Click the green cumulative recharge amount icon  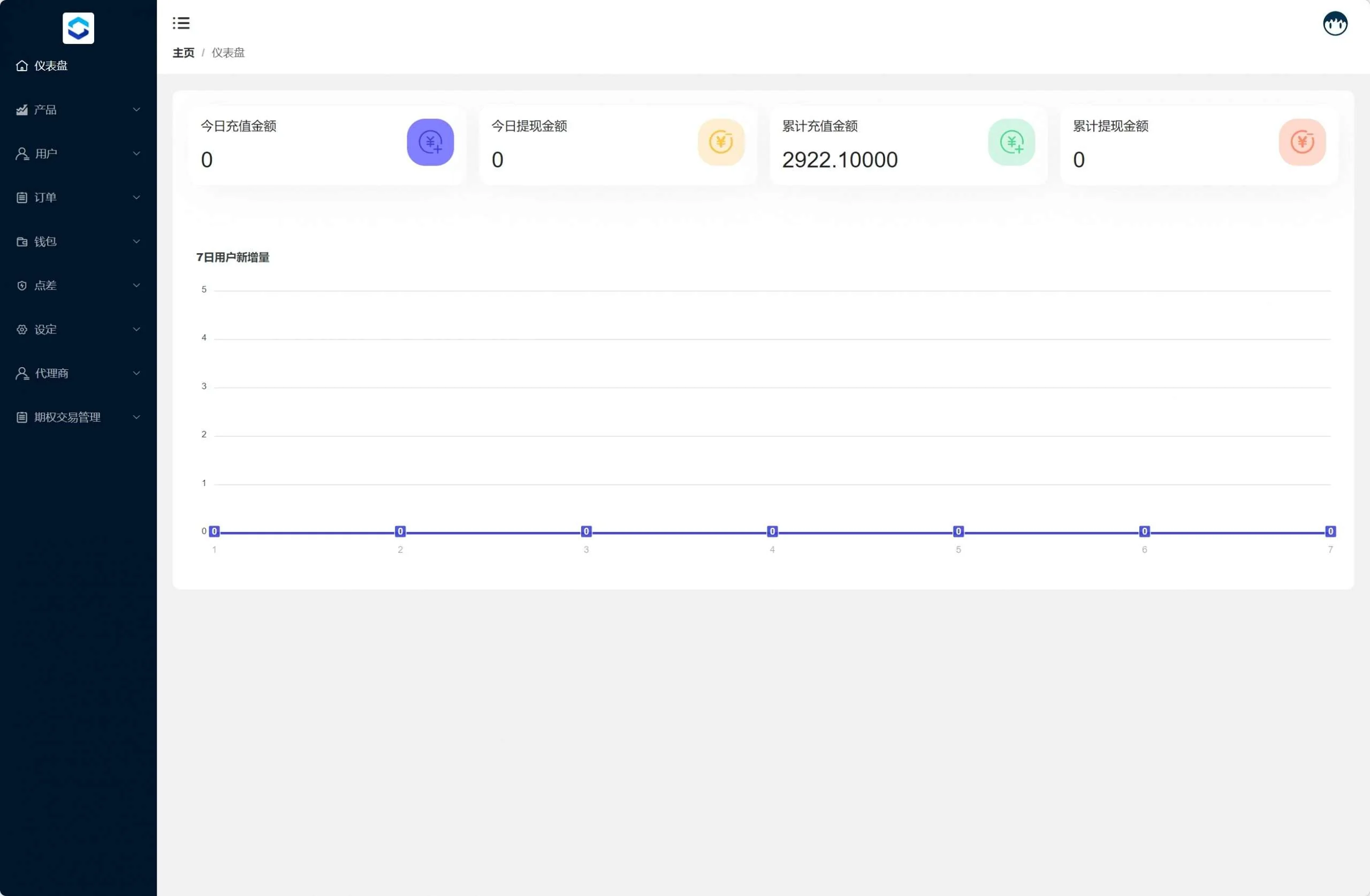tap(1011, 142)
